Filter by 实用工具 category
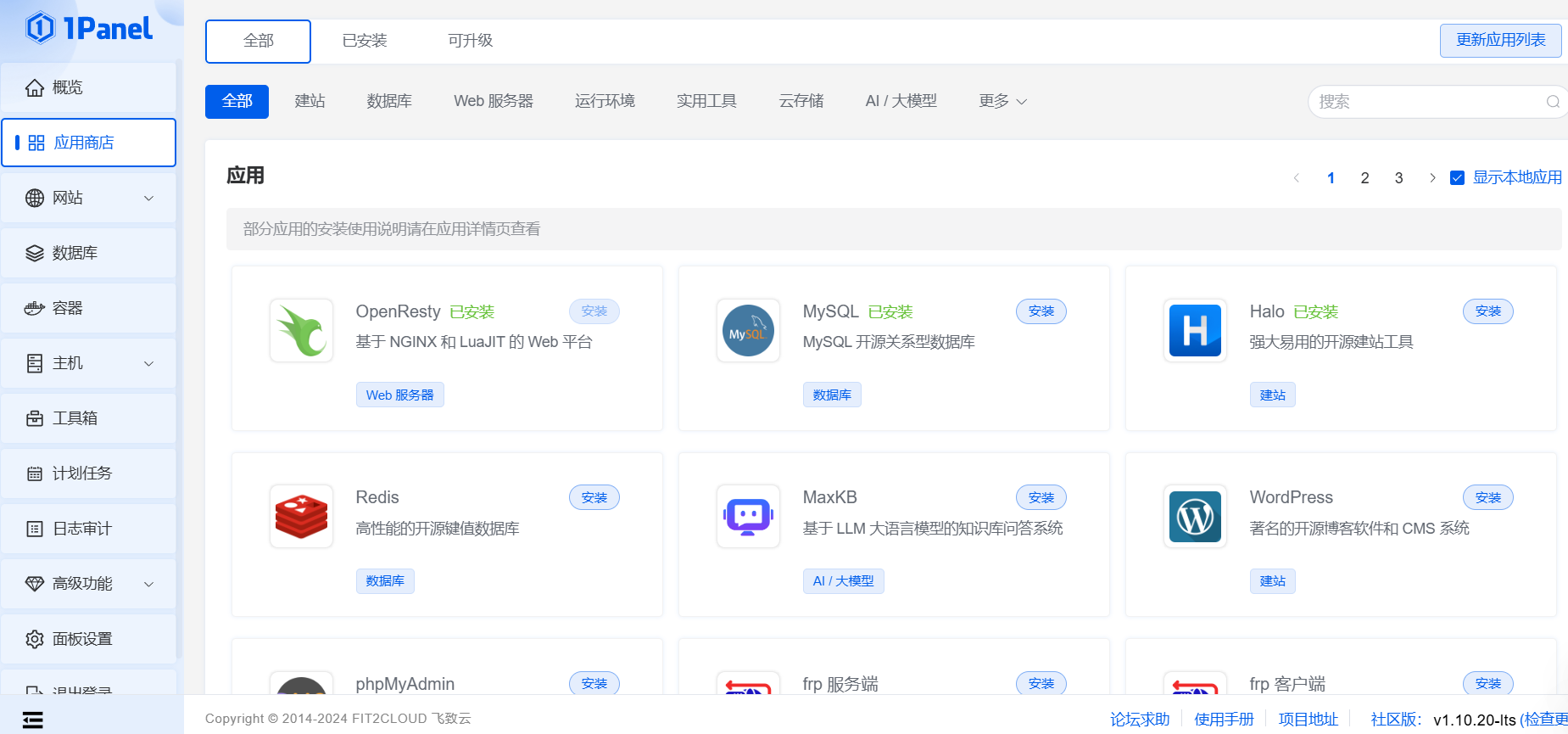1568x734 pixels. [x=706, y=101]
